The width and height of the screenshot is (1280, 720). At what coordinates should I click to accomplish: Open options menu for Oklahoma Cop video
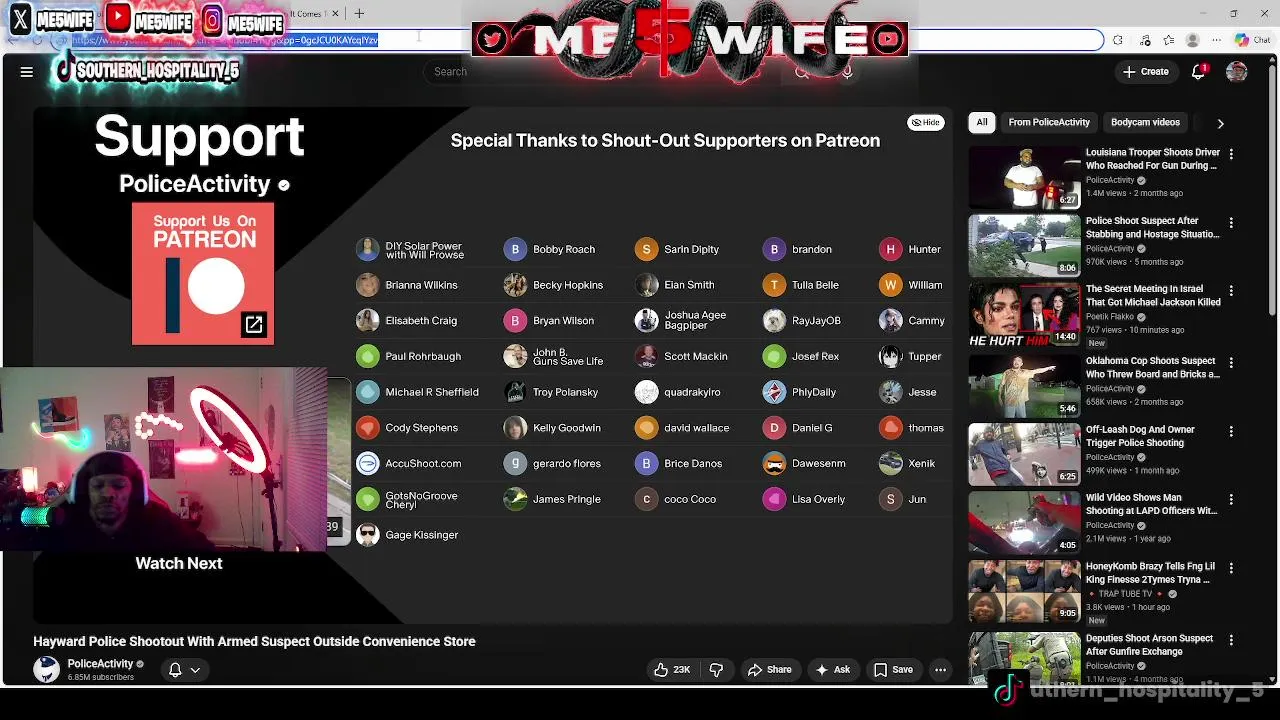pyautogui.click(x=1231, y=362)
